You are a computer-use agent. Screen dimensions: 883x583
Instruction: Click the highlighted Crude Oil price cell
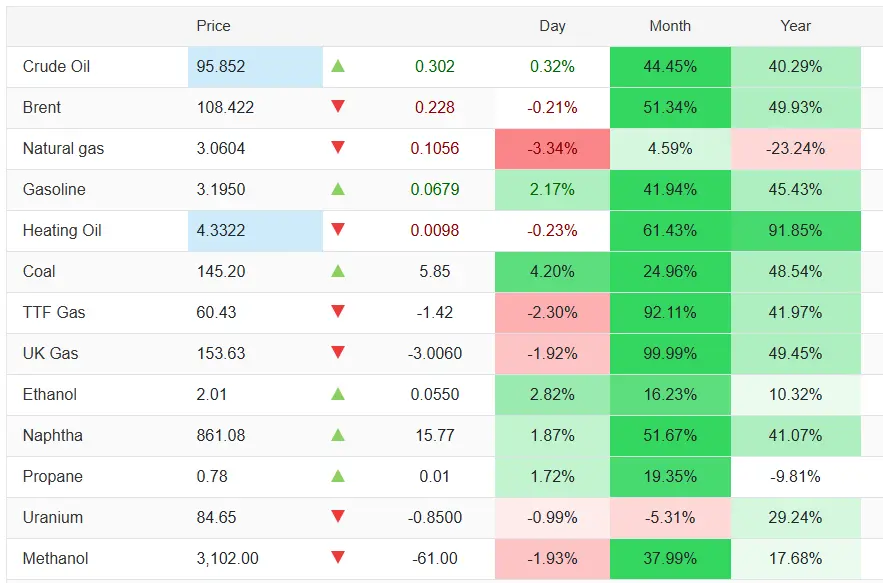pyautogui.click(x=255, y=67)
